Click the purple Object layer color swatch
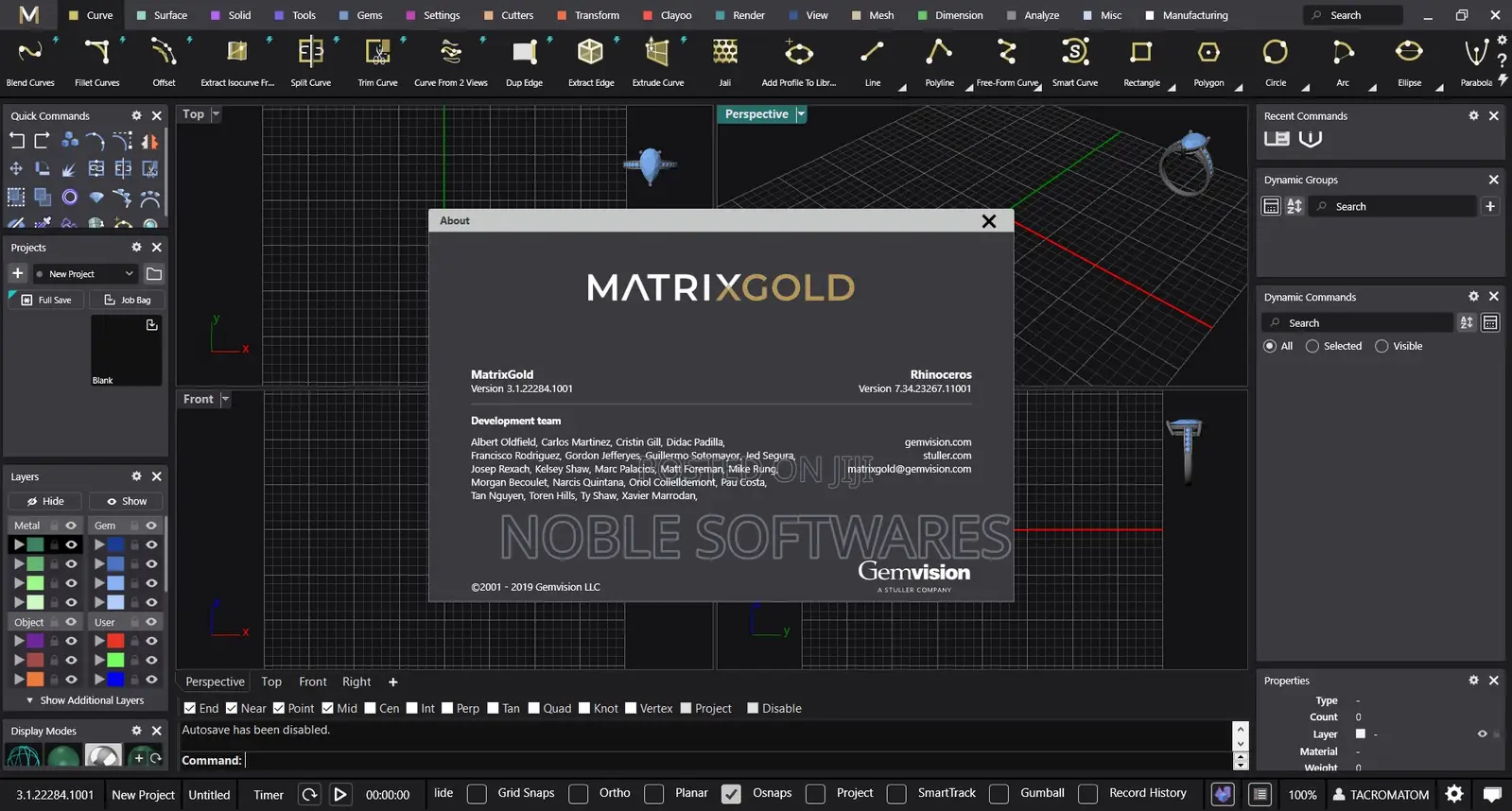This screenshot has width=1512, height=811. pyautogui.click(x=35, y=641)
